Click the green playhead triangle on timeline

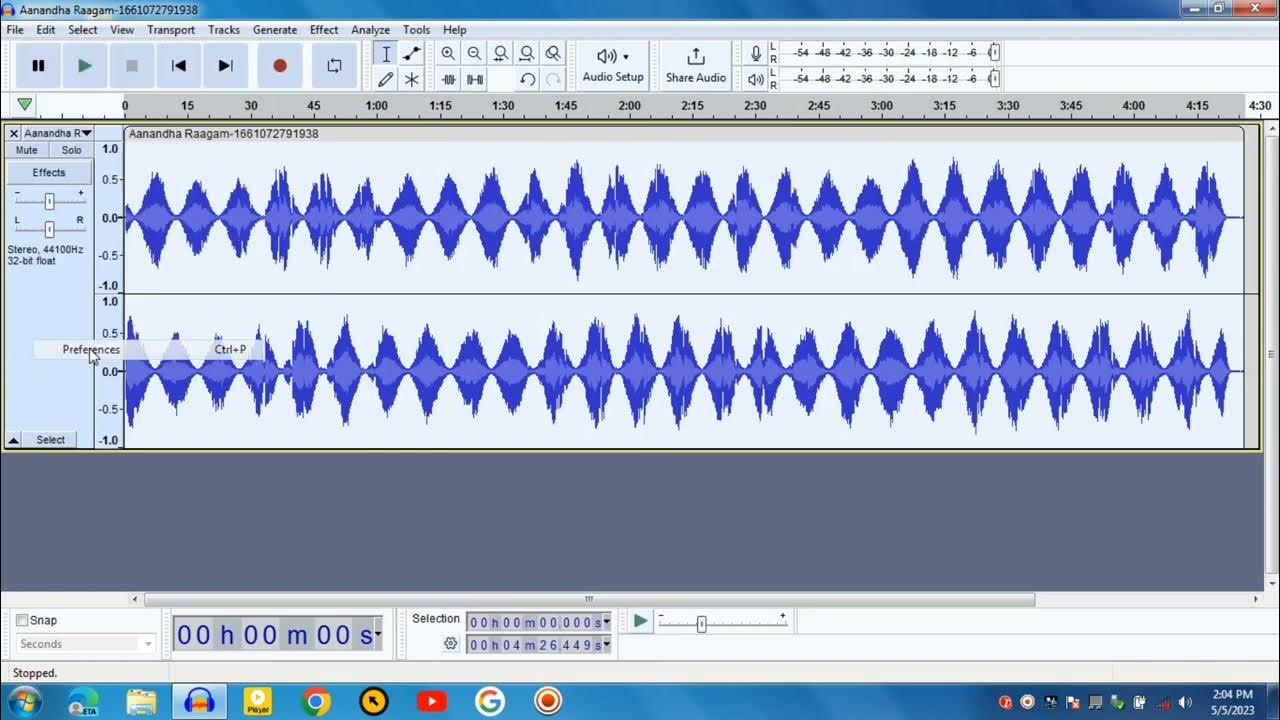(25, 104)
